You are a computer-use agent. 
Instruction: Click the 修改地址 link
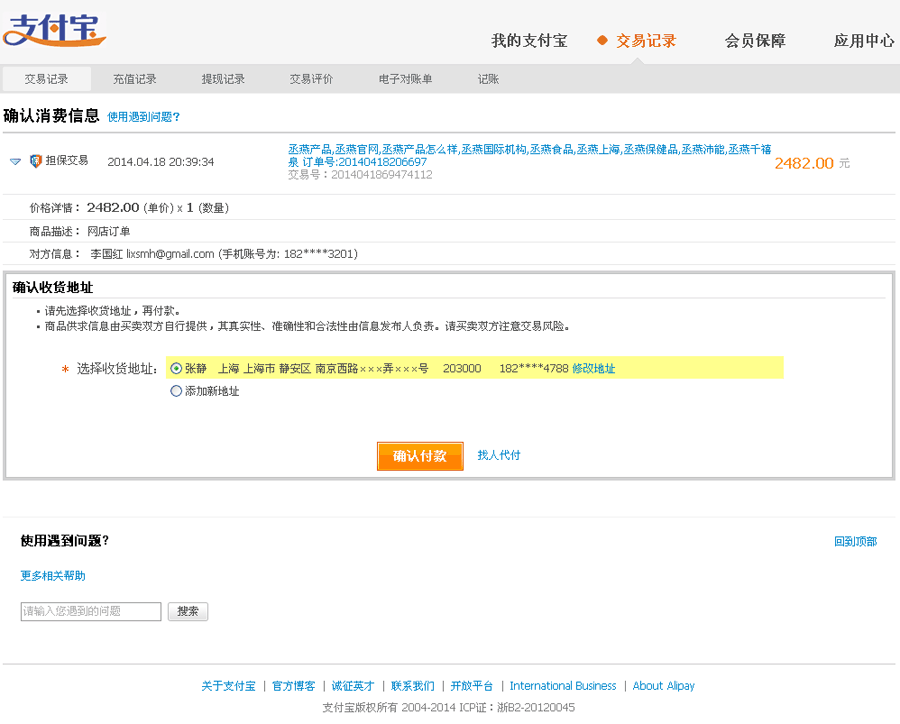[593, 369]
